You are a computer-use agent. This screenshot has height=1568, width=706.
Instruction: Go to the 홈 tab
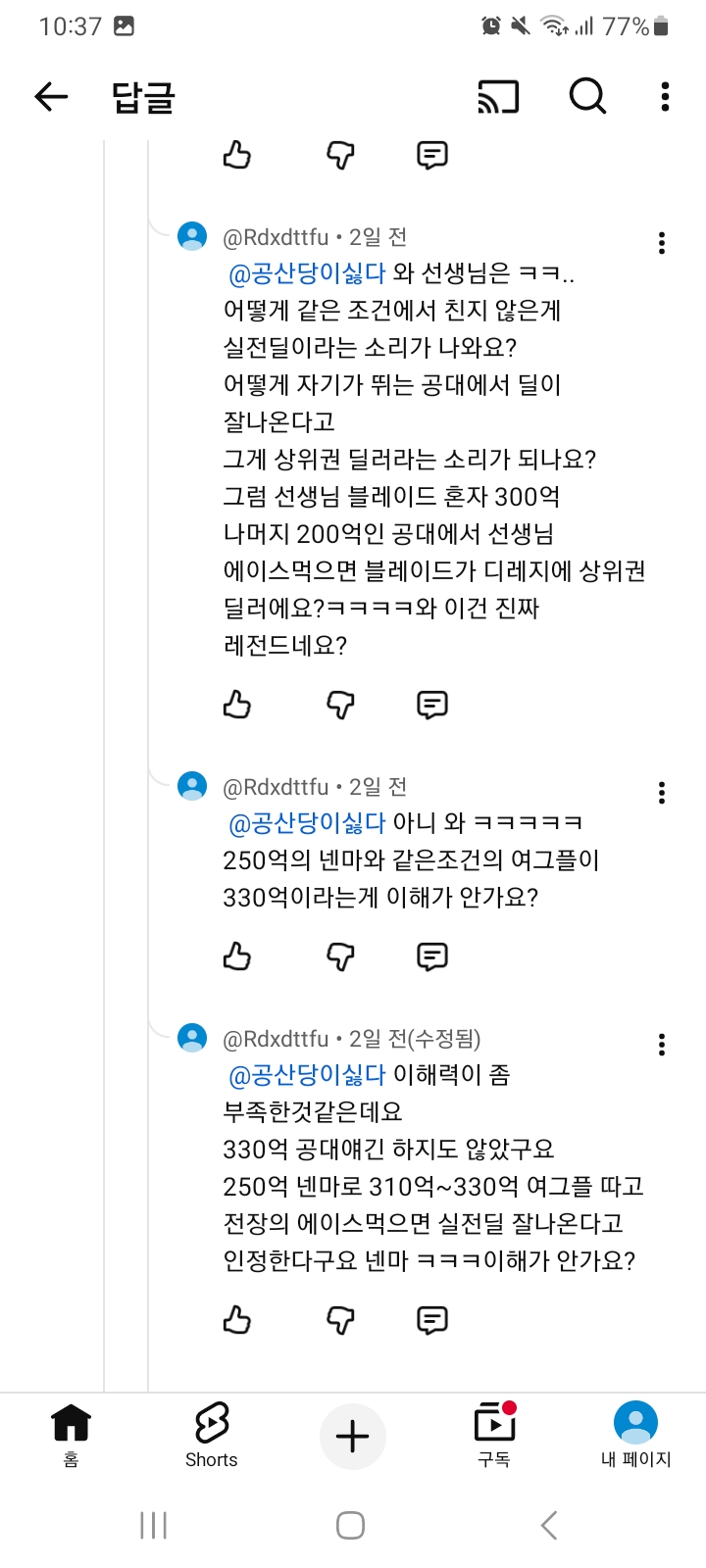click(71, 1435)
